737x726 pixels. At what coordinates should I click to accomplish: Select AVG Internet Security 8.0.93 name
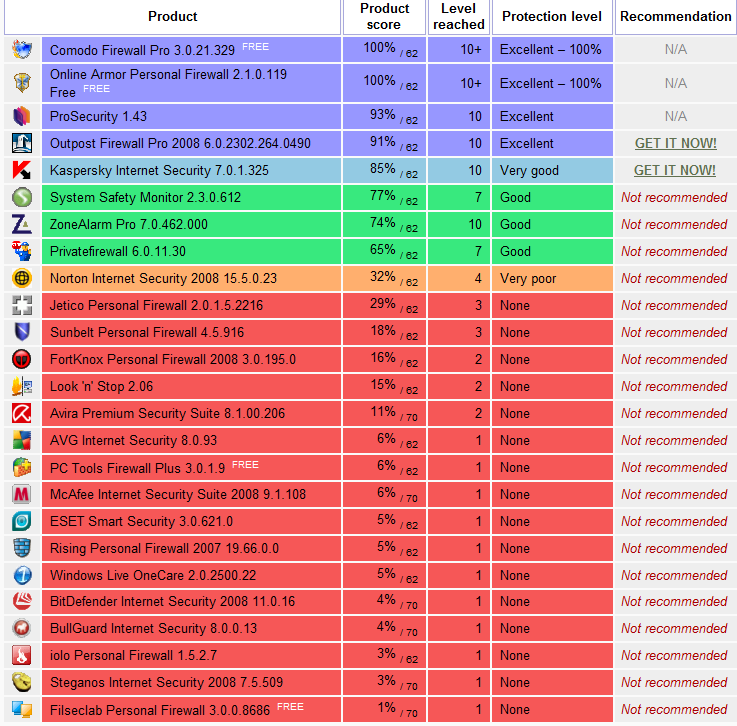(133, 440)
